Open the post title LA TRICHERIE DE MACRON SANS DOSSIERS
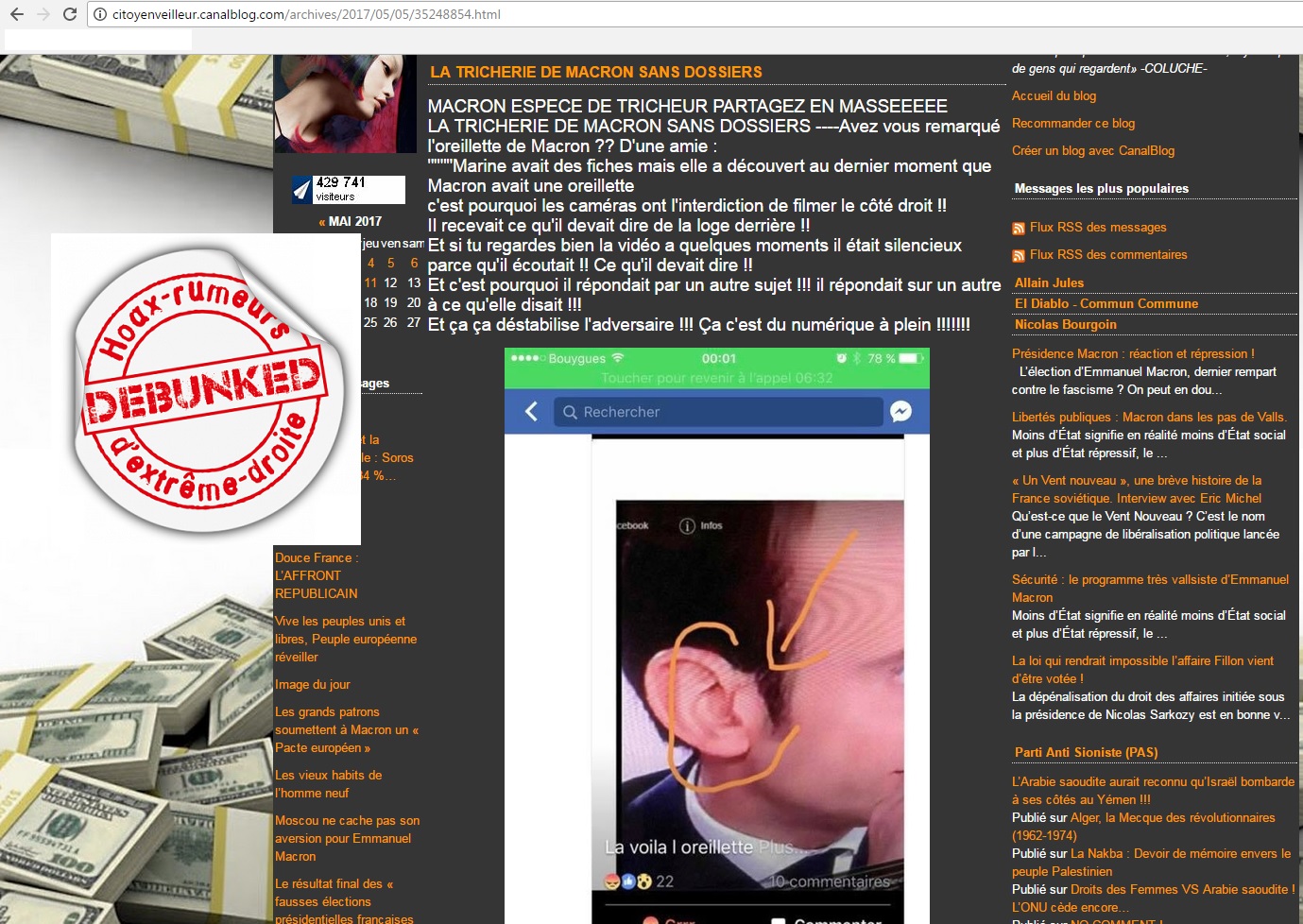This screenshot has width=1303, height=924. 595,72
